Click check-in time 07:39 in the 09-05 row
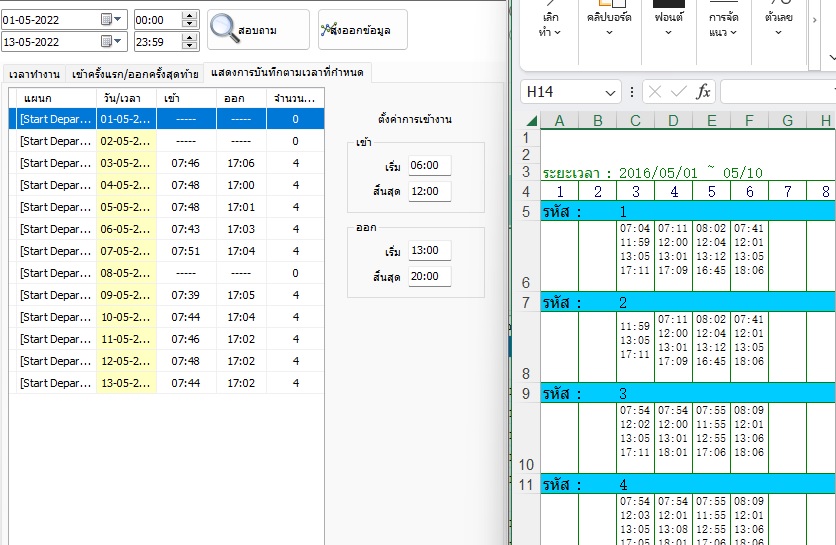 coord(186,295)
